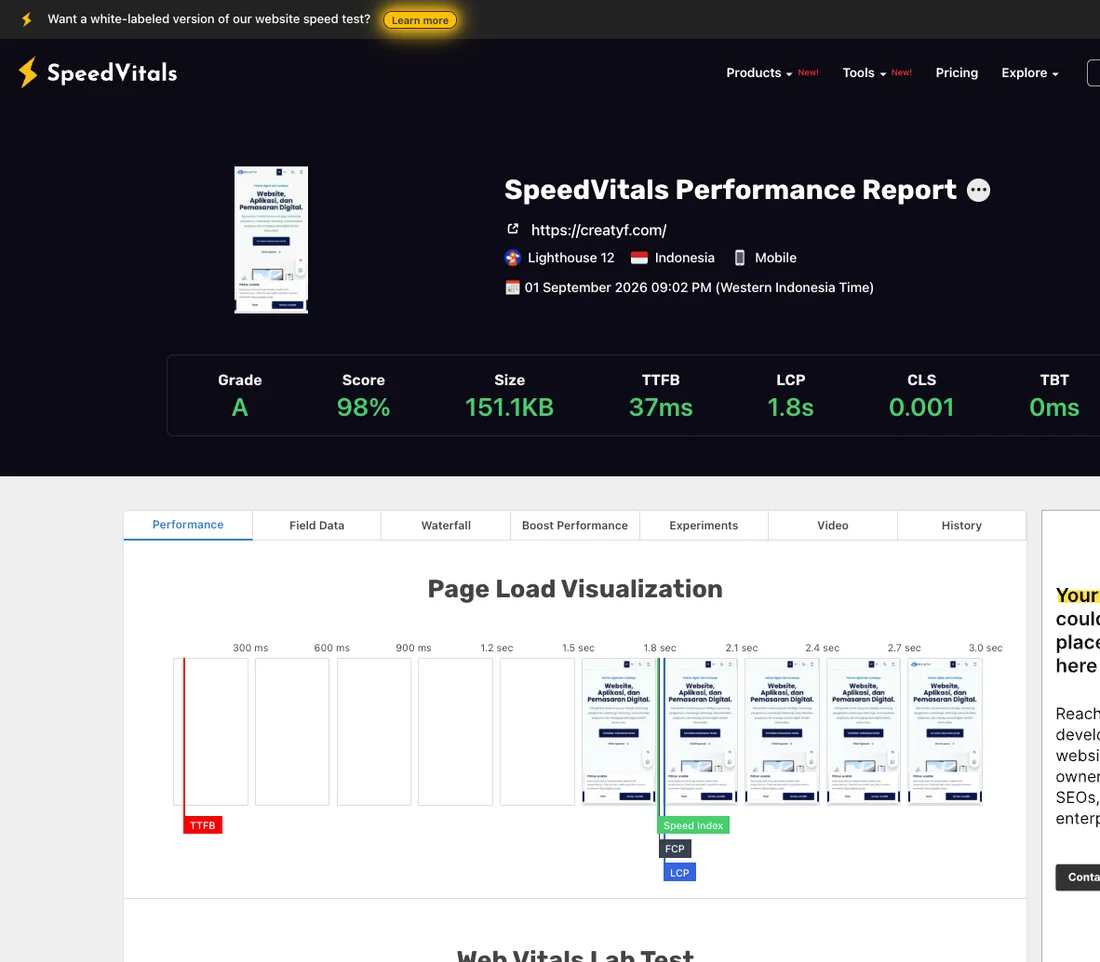The height and width of the screenshot is (962, 1100).
Task: Click the blue LCP timeline marker
Action: [x=680, y=873]
